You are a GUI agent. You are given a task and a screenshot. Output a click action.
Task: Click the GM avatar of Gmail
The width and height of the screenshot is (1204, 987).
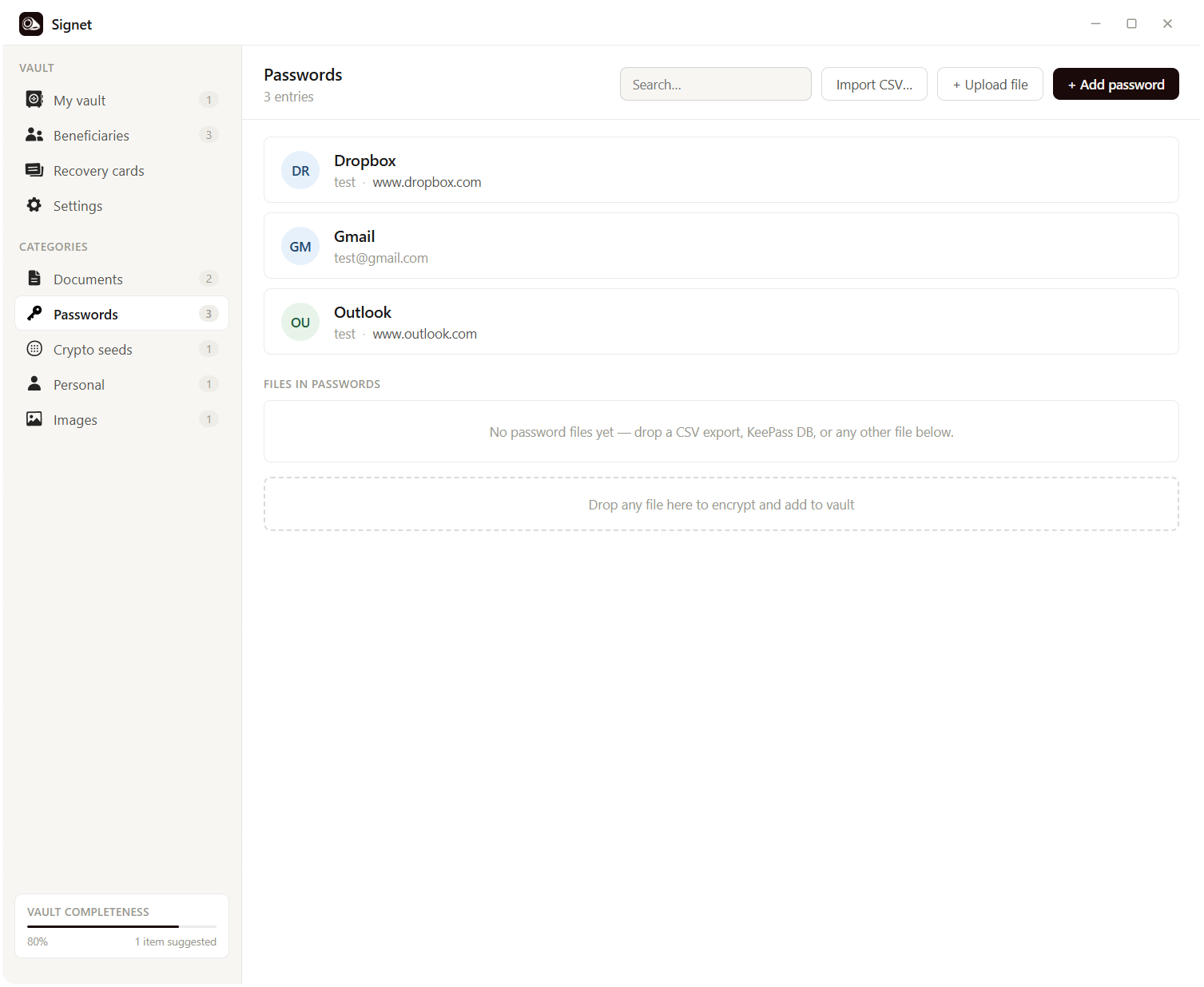(300, 246)
